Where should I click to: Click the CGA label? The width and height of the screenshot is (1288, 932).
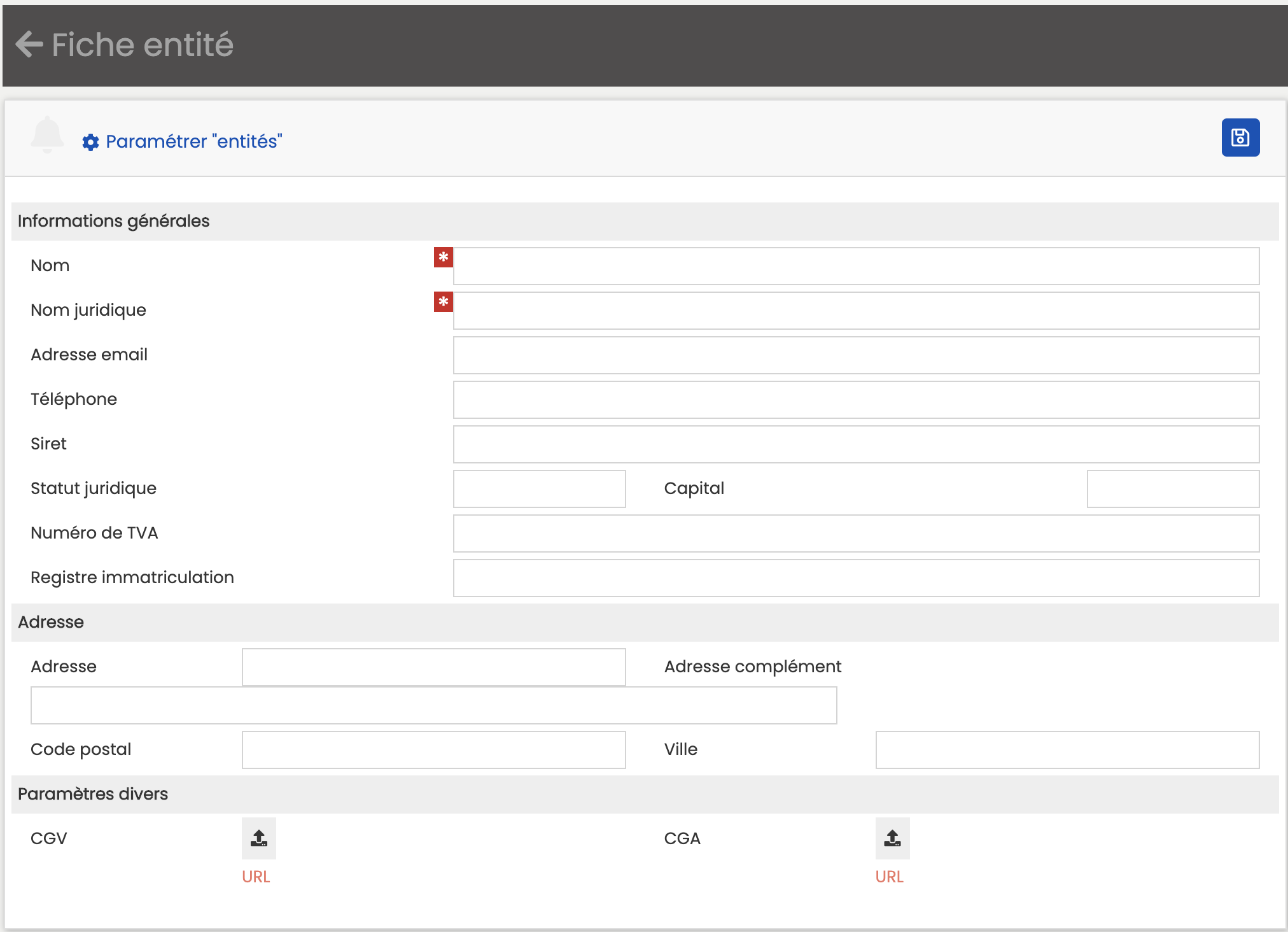pyautogui.click(x=682, y=838)
